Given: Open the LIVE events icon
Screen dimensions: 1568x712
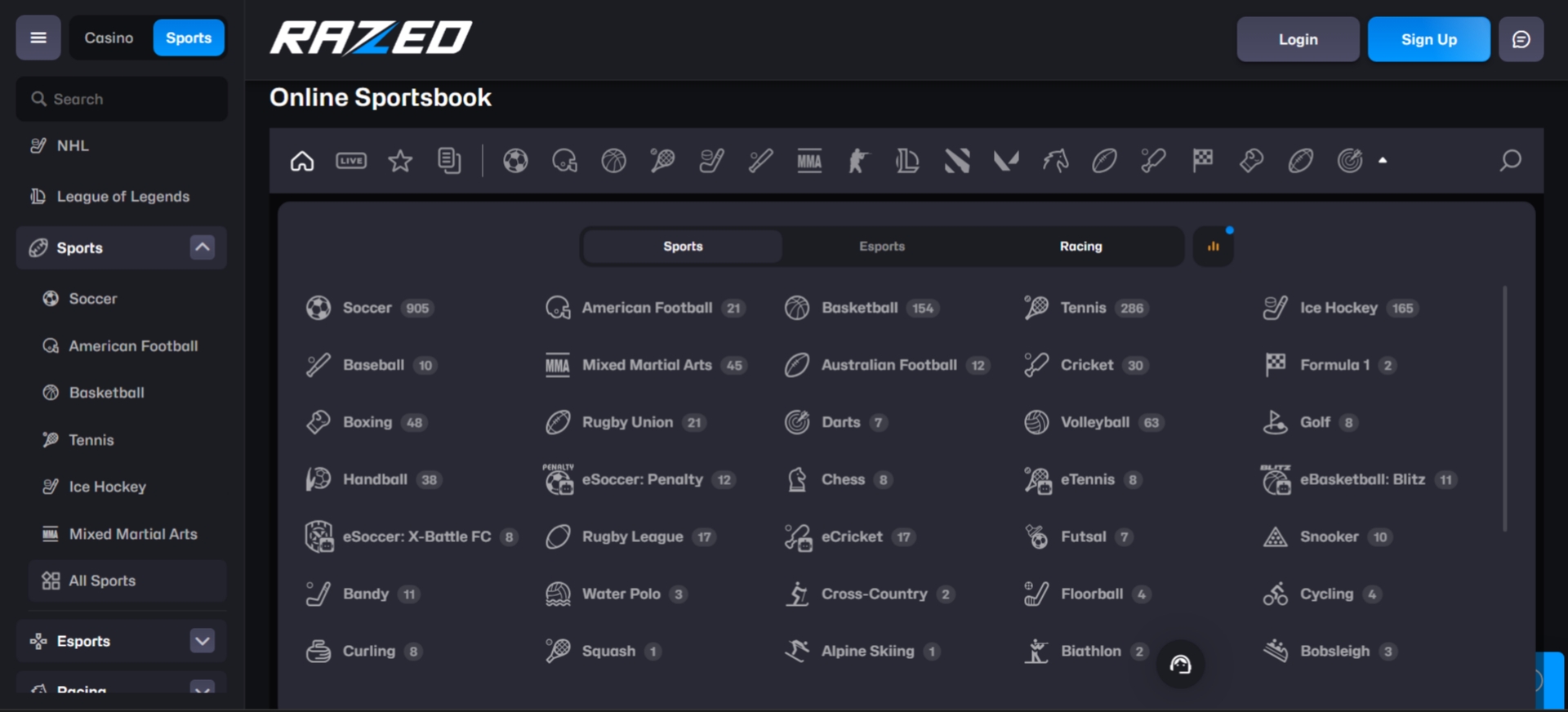Looking at the screenshot, I should click(351, 161).
